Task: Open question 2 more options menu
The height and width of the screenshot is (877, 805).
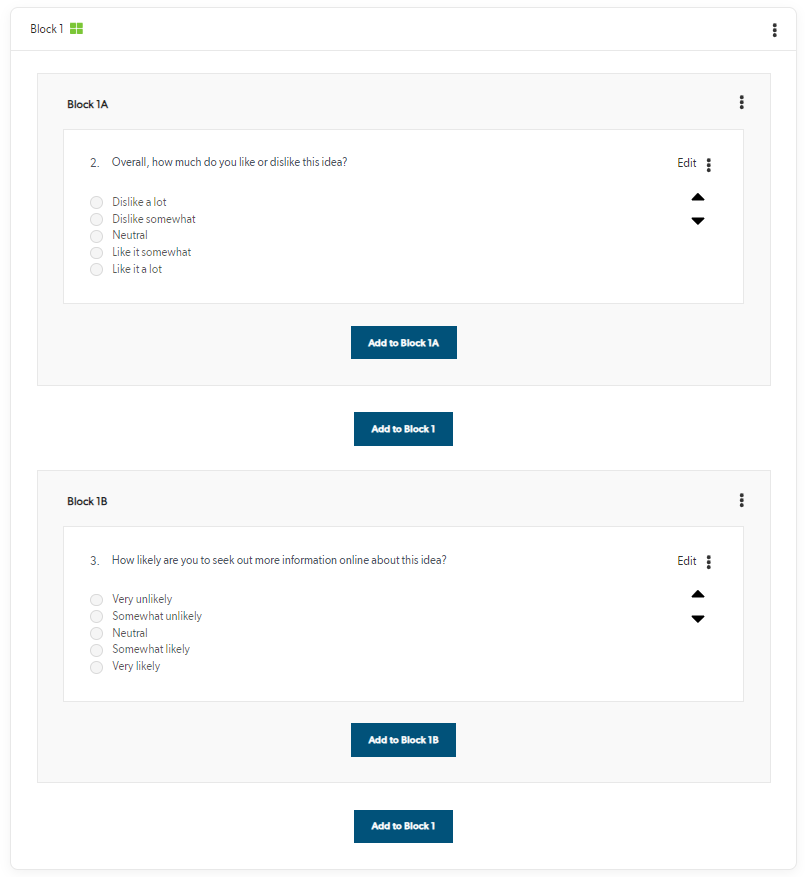Action: coord(709,165)
